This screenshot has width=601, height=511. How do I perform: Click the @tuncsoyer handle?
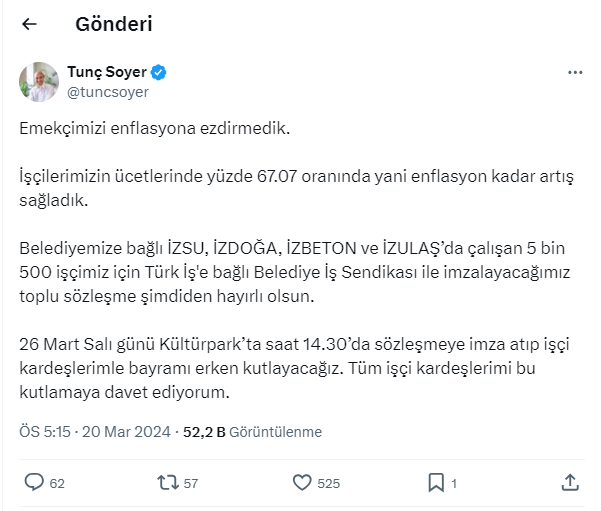click(x=107, y=92)
